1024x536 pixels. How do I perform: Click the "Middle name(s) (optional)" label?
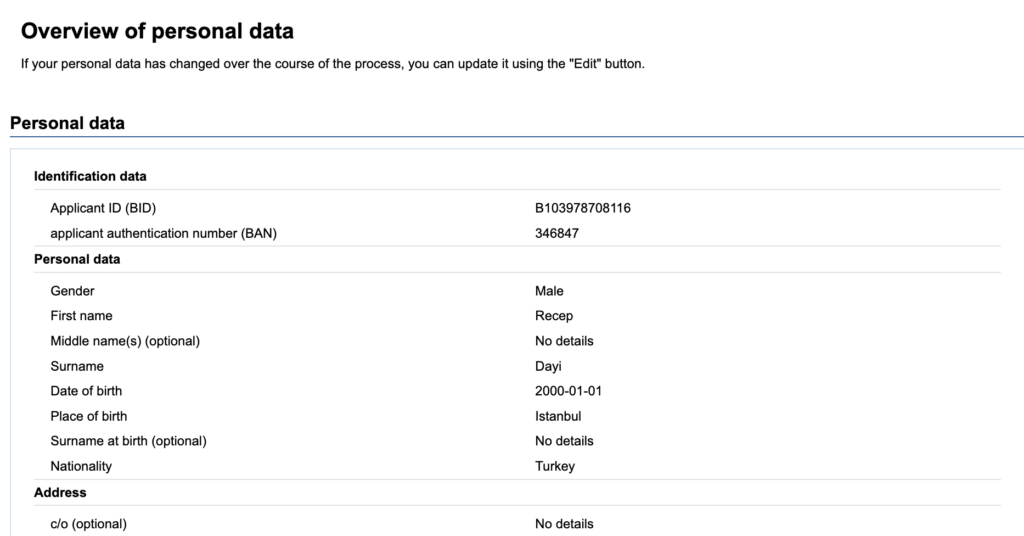125,341
